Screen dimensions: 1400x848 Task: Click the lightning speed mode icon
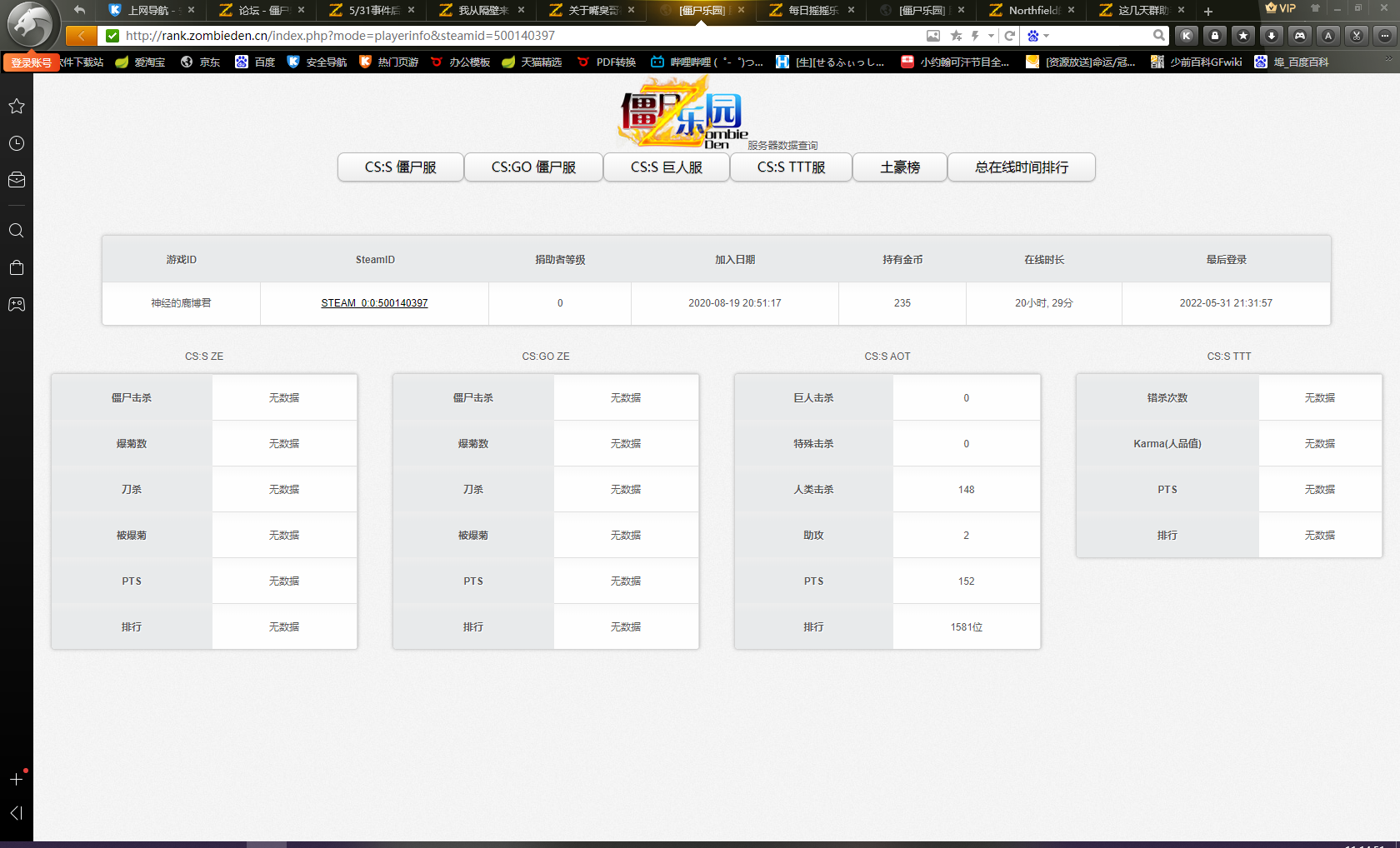975,36
